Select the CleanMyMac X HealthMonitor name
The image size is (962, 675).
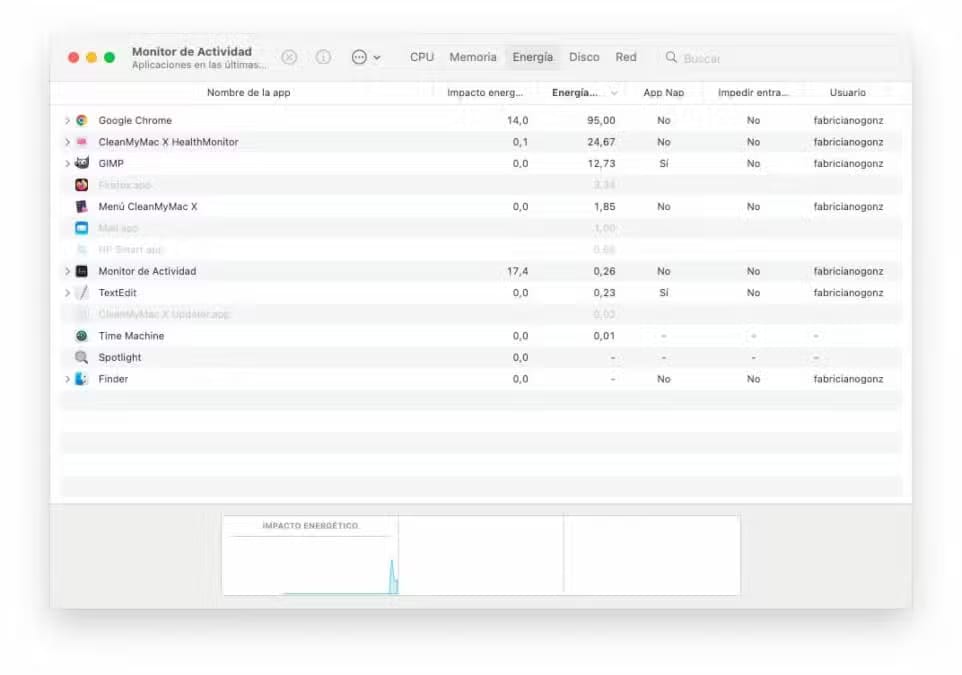(168, 142)
